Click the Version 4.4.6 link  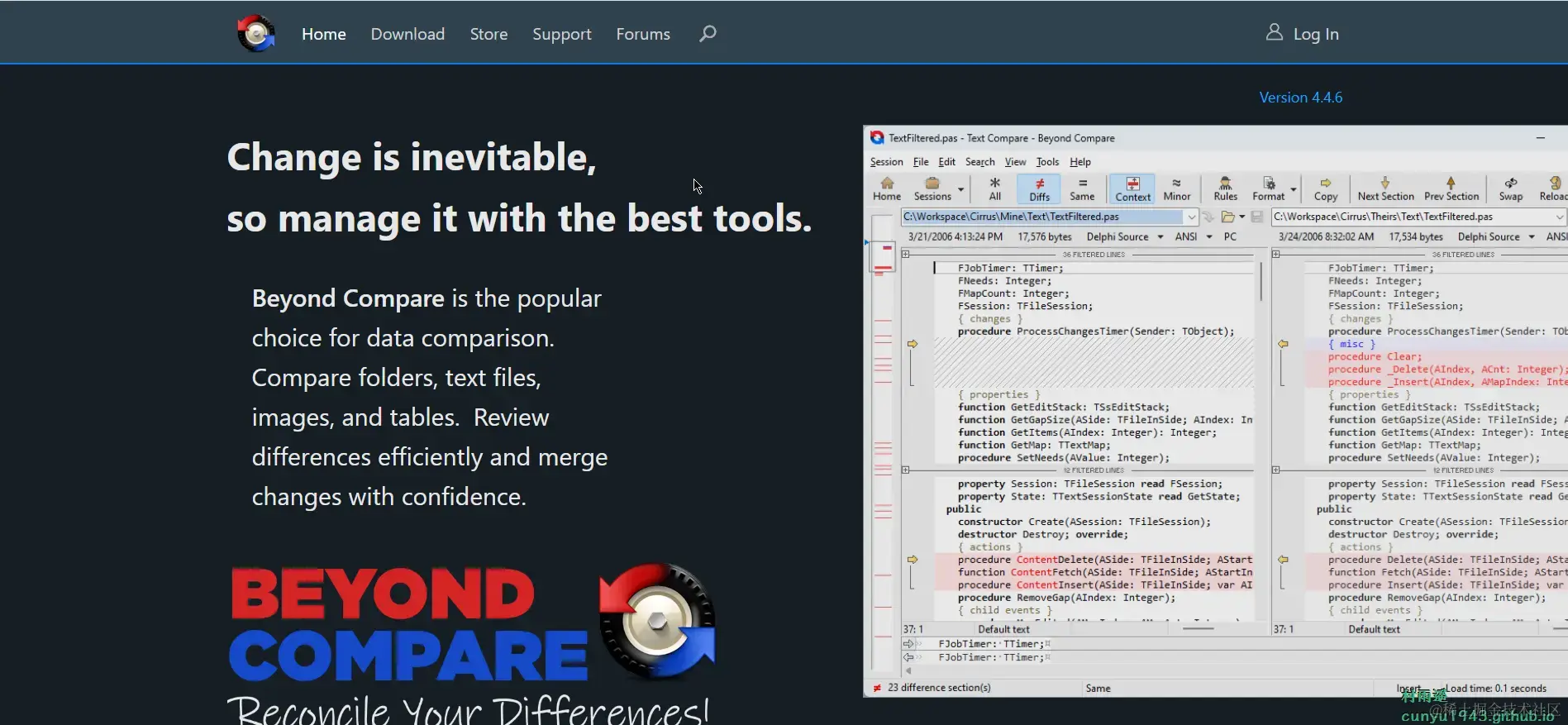point(1301,98)
